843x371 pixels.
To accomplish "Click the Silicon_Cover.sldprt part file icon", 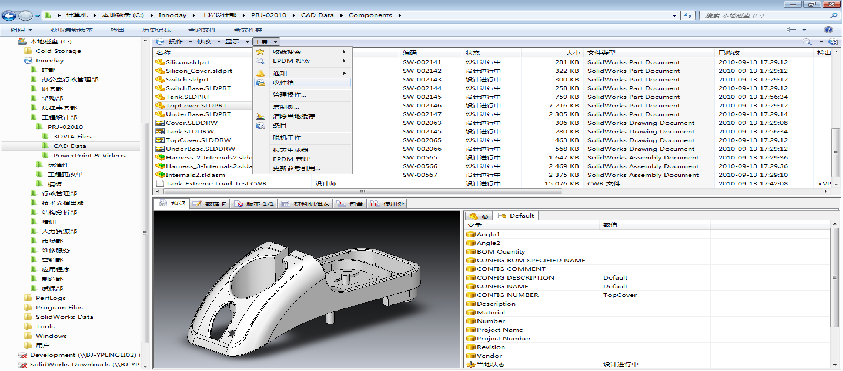I will [159, 70].
